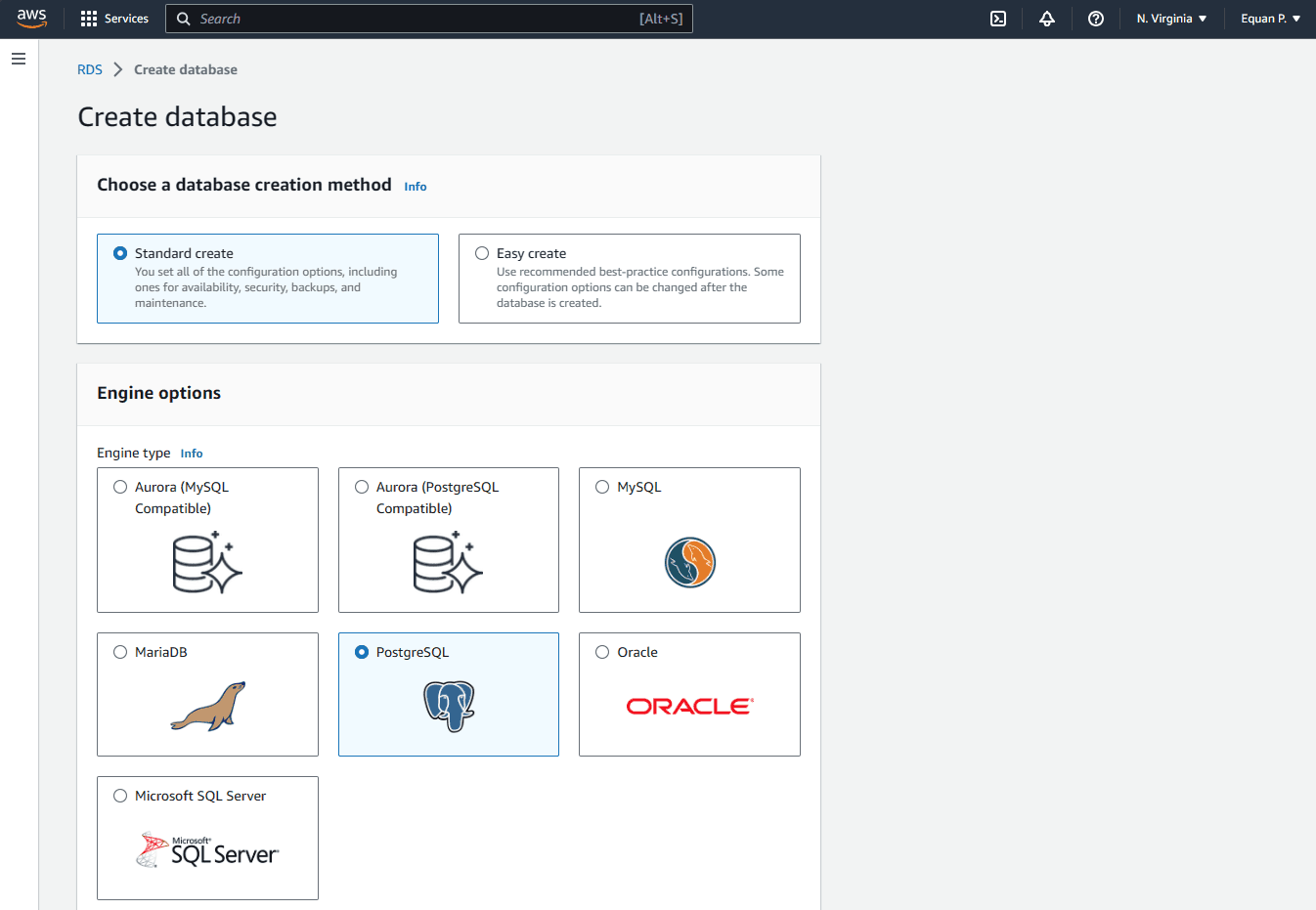Screen dimensions: 1316x910
Task: Open the AWS home logo
Action: [31, 19]
